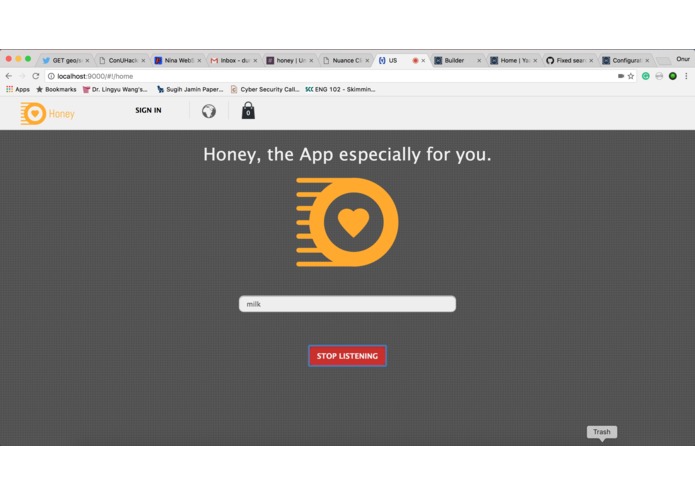Switch to the ConUHack tab
The image size is (695, 494).
tap(121, 60)
